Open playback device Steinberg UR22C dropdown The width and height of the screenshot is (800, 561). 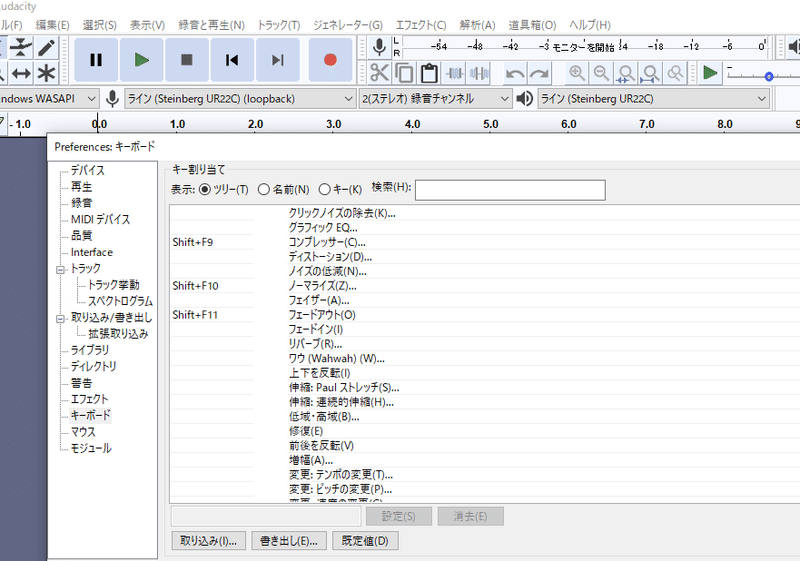click(654, 98)
